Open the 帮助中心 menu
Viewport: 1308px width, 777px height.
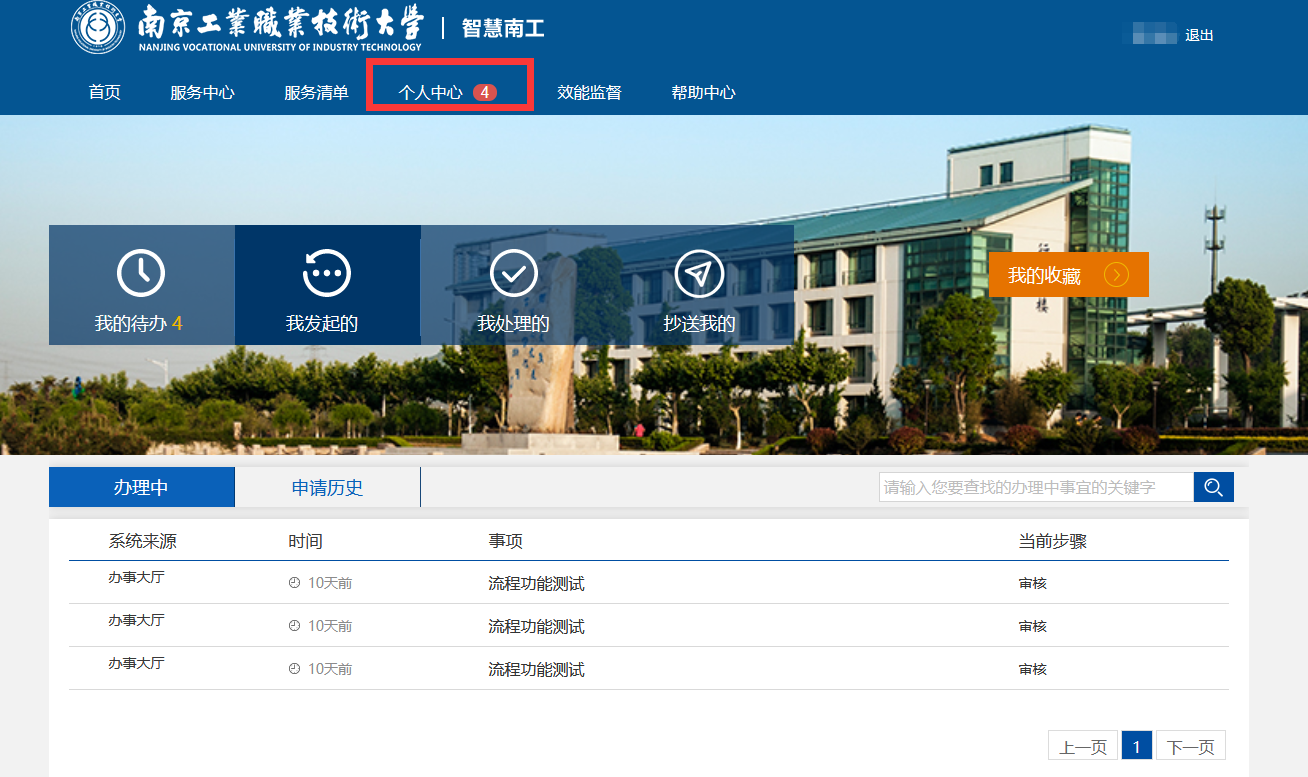pyautogui.click(x=703, y=93)
